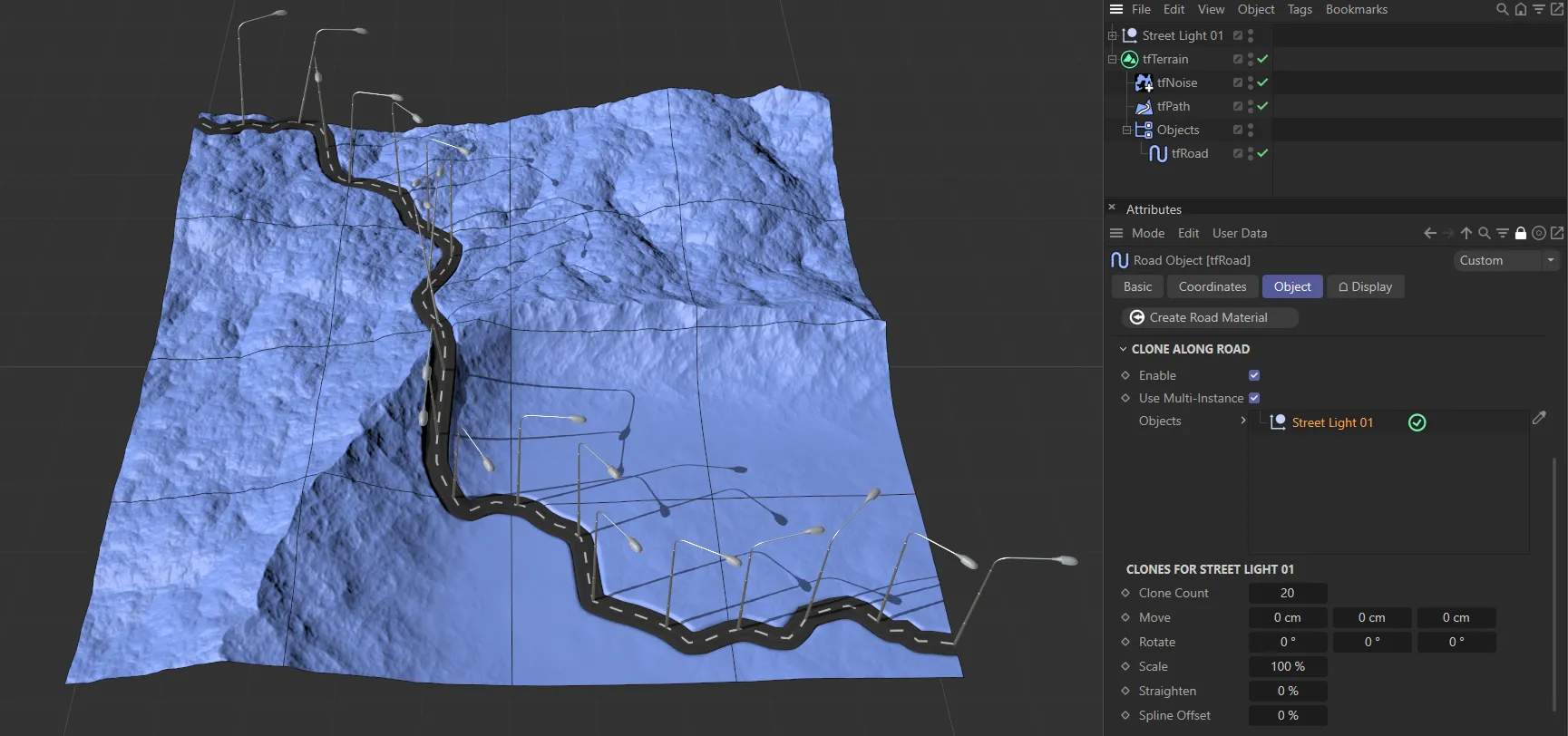Image resolution: width=1568 pixels, height=736 pixels.
Task: Open the Tags menu
Action: tap(1300, 9)
